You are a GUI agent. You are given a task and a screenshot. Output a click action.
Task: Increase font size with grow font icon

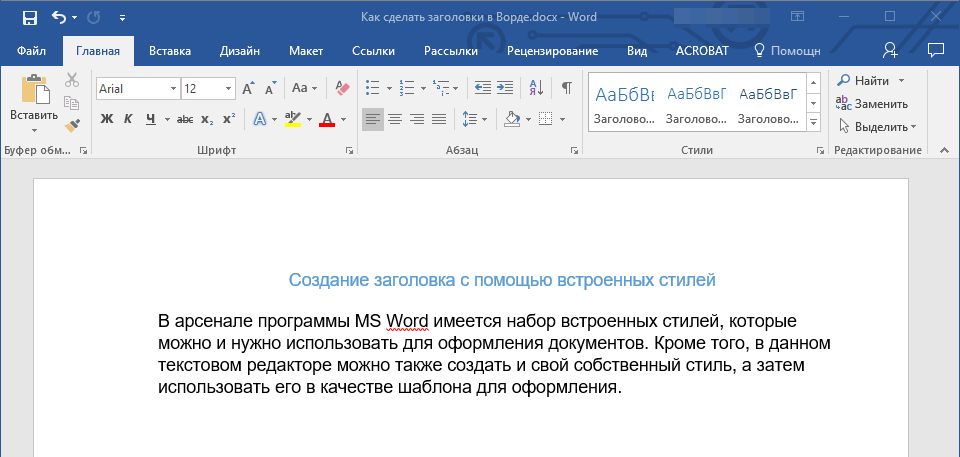pos(249,88)
